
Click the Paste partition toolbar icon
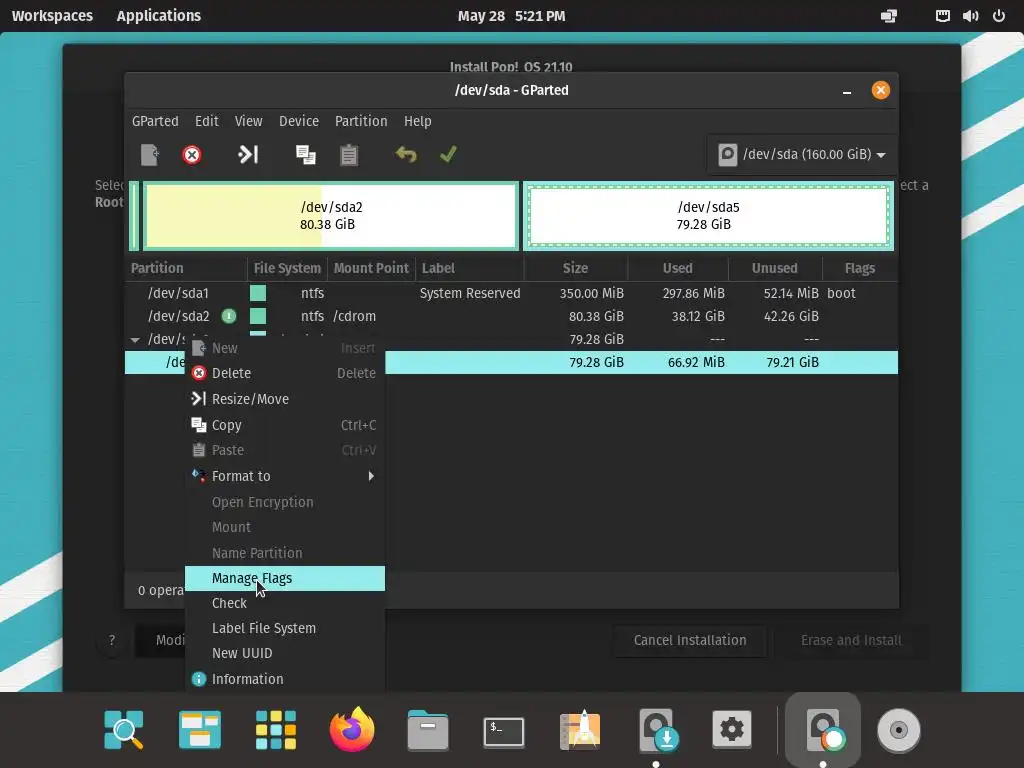(349, 155)
